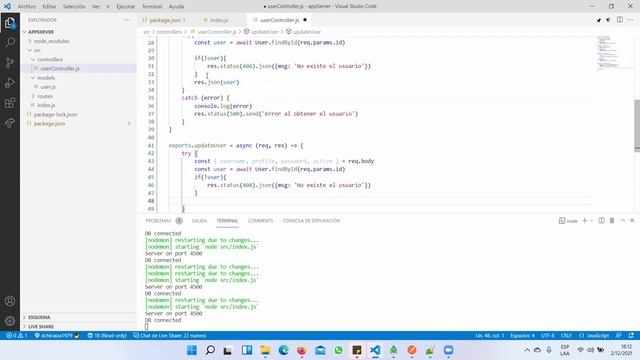The height and width of the screenshot is (360, 640).
Task: Open the Editar menu
Action: [49, 7]
